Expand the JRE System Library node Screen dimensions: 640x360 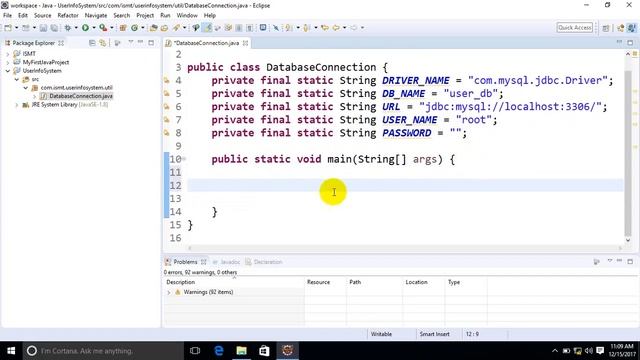17,105
